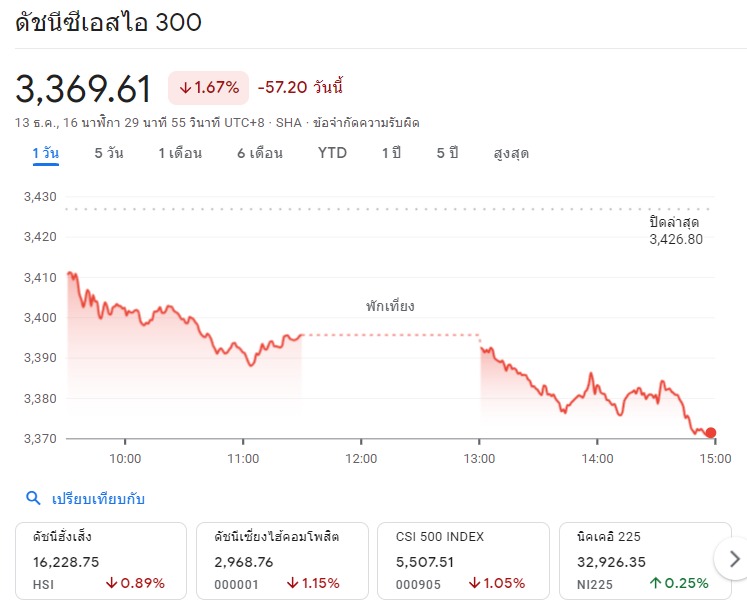
Task: Click the red current price dot on chart
Action: coord(711,433)
